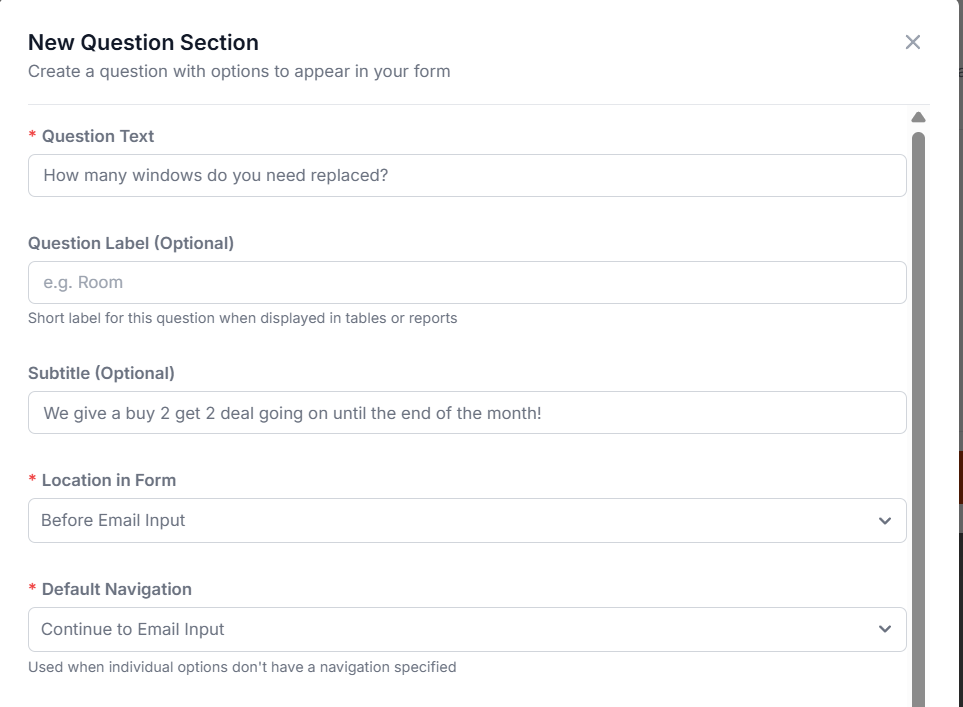Click the red asterisk beside Question Text
Image resolution: width=963 pixels, height=707 pixels.
point(33,136)
